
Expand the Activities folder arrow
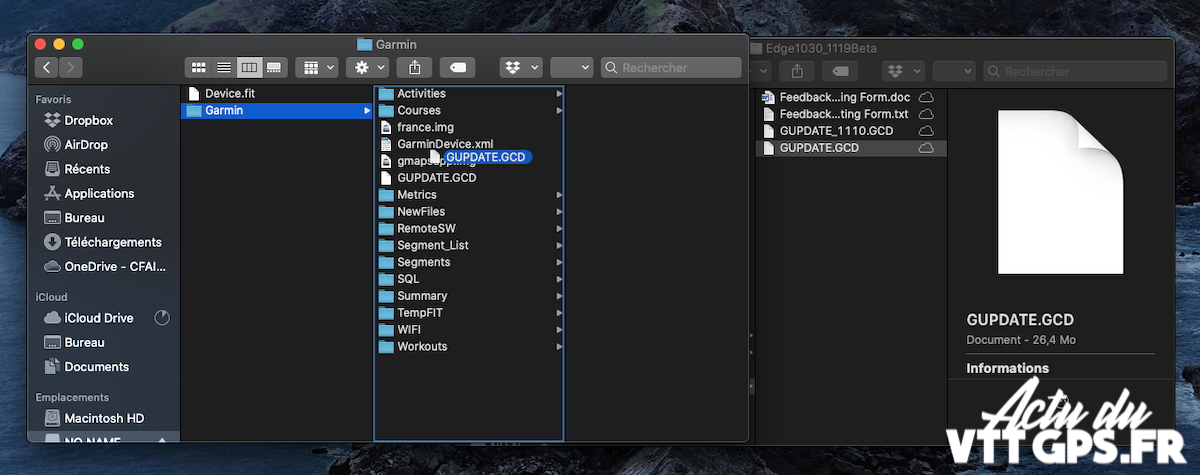(559, 93)
